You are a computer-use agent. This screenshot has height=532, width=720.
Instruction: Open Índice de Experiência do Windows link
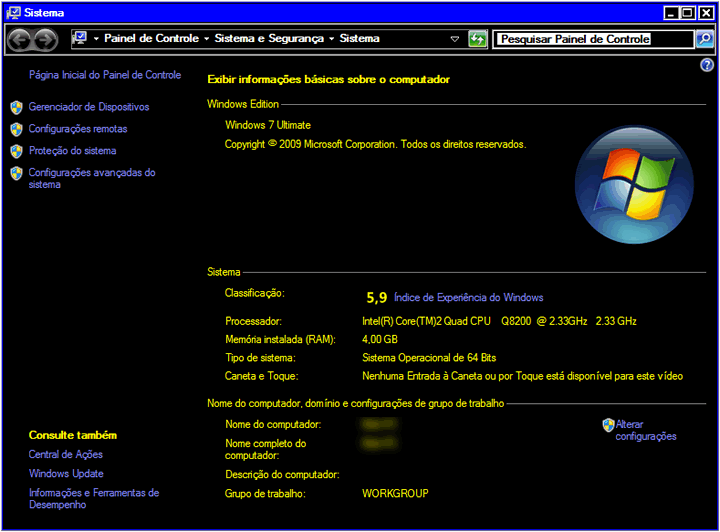pyautogui.click(x=468, y=297)
